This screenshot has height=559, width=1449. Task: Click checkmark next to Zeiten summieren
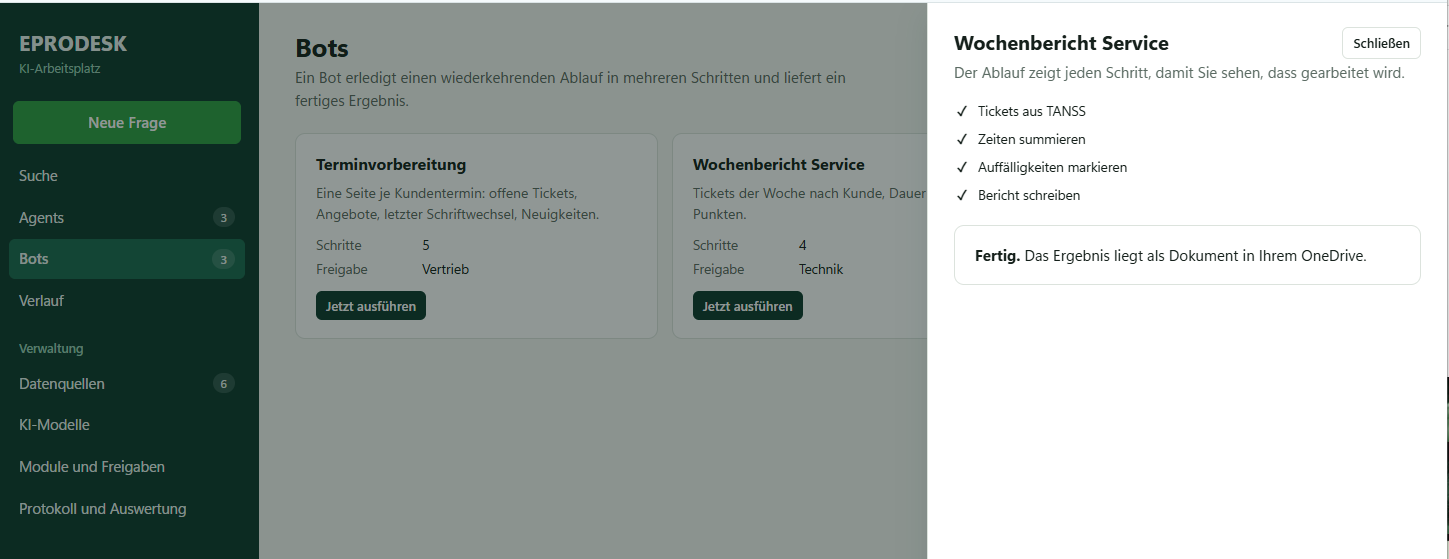(x=962, y=139)
